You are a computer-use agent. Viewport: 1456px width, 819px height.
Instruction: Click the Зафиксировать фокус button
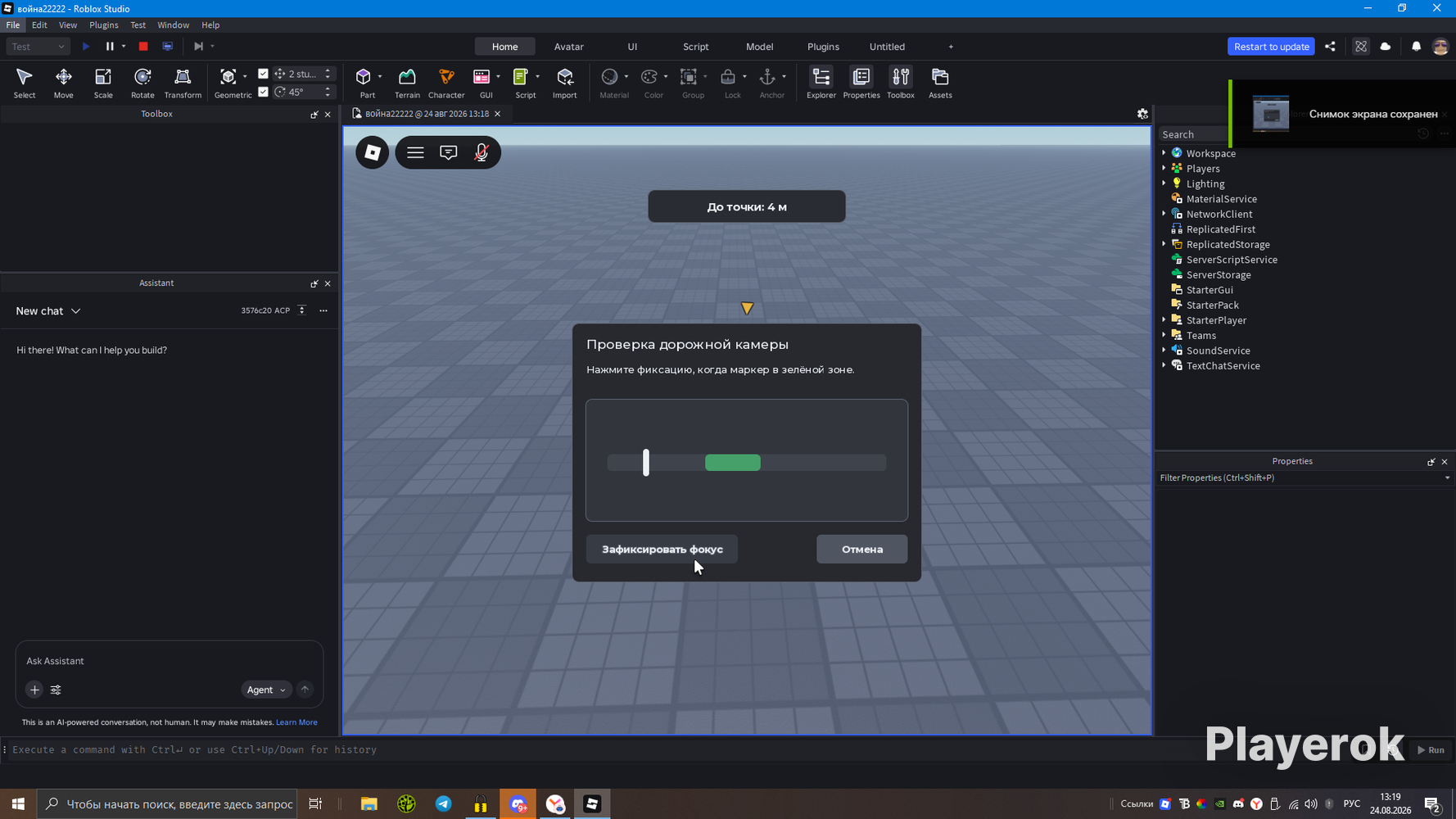pos(662,550)
